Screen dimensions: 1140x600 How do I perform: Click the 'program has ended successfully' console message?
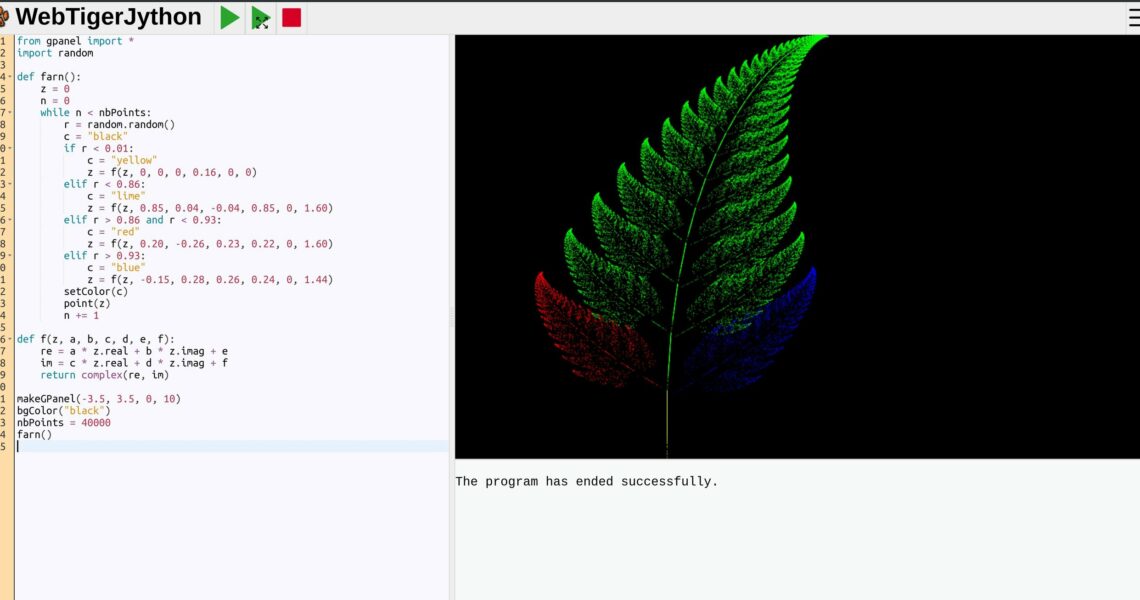pyautogui.click(x=586, y=482)
